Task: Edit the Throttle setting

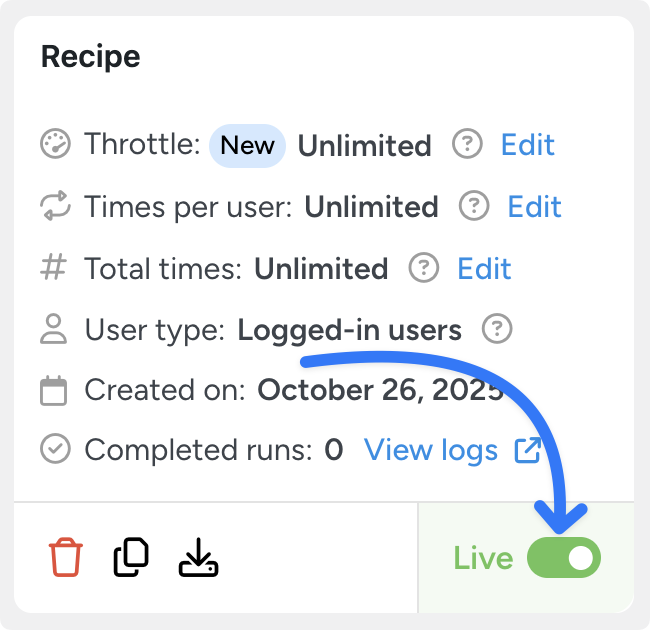Action: (x=528, y=145)
